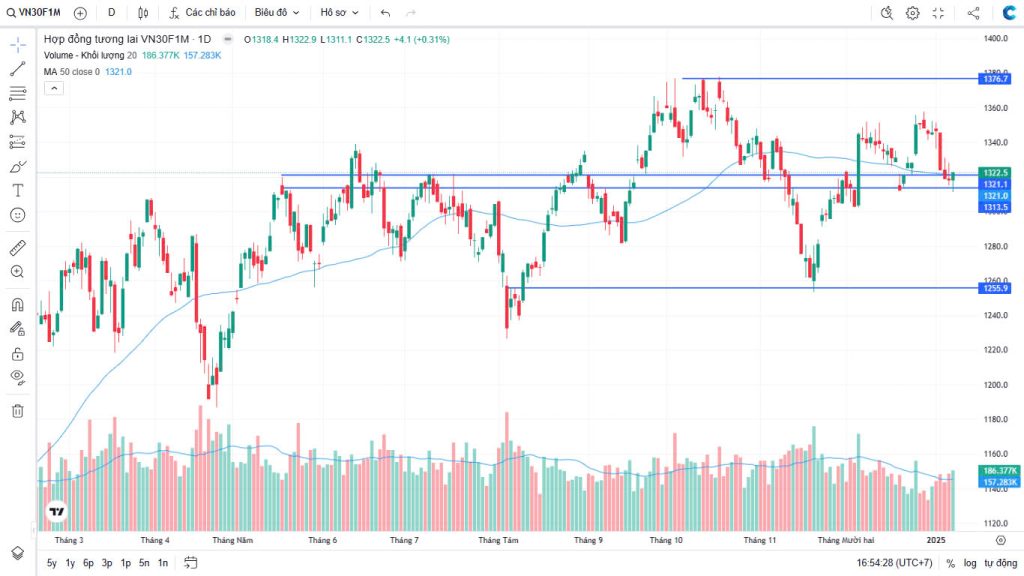Open the Hồ sơ dropdown
Screen dimensions: 1024x576
pos(339,13)
